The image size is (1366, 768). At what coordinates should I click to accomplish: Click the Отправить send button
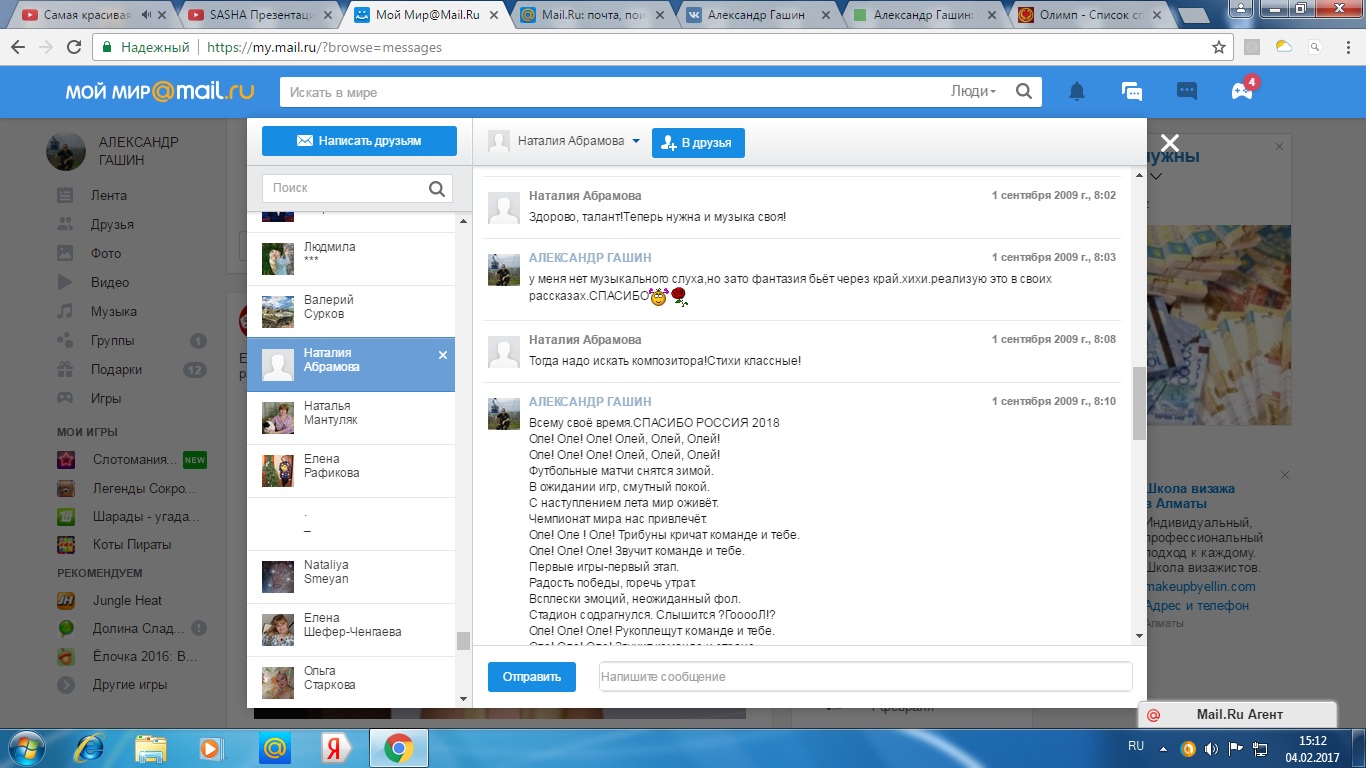[532, 677]
